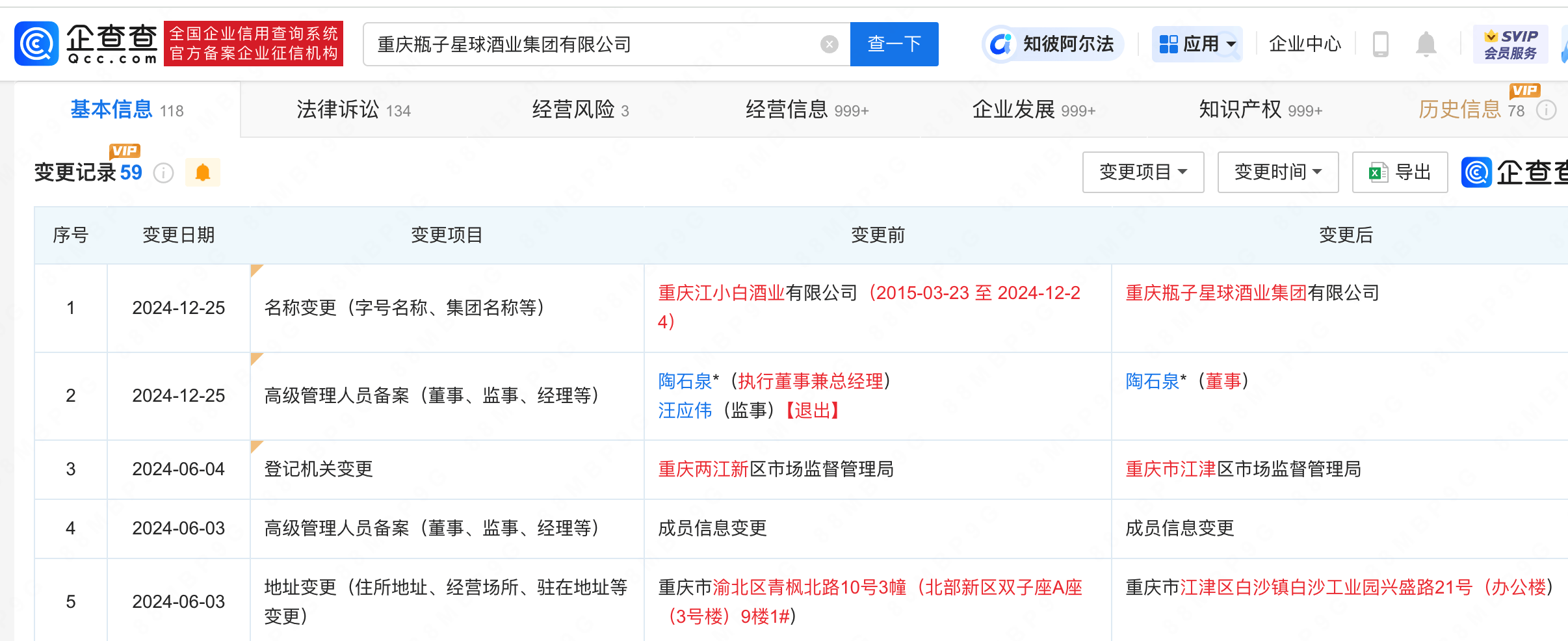Expand 变更时间 filter dropdown
The width and height of the screenshot is (1568, 641).
pos(1278,172)
